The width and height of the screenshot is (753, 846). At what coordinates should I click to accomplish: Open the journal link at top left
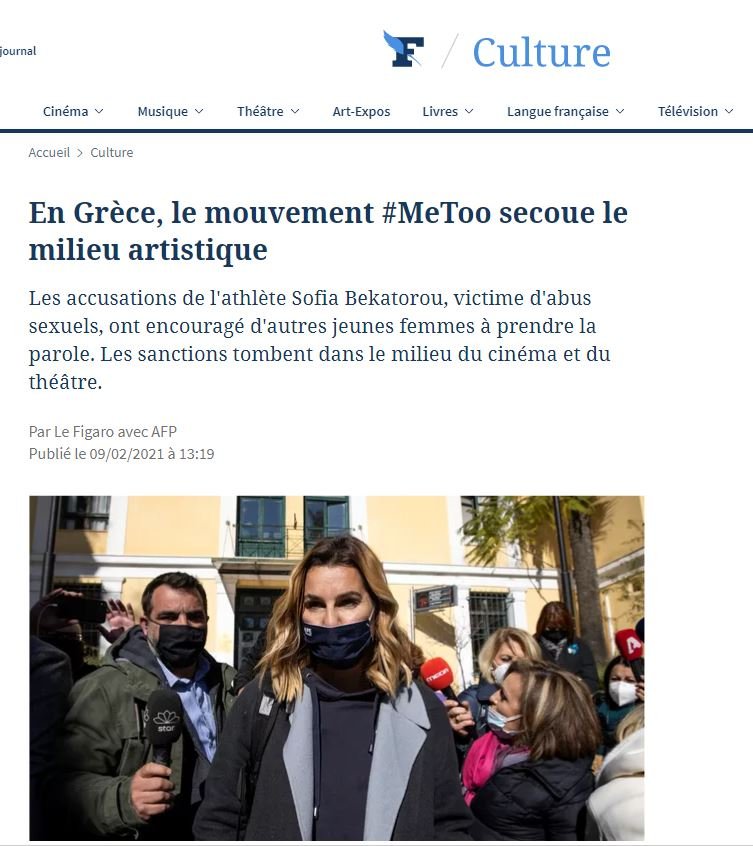18,51
